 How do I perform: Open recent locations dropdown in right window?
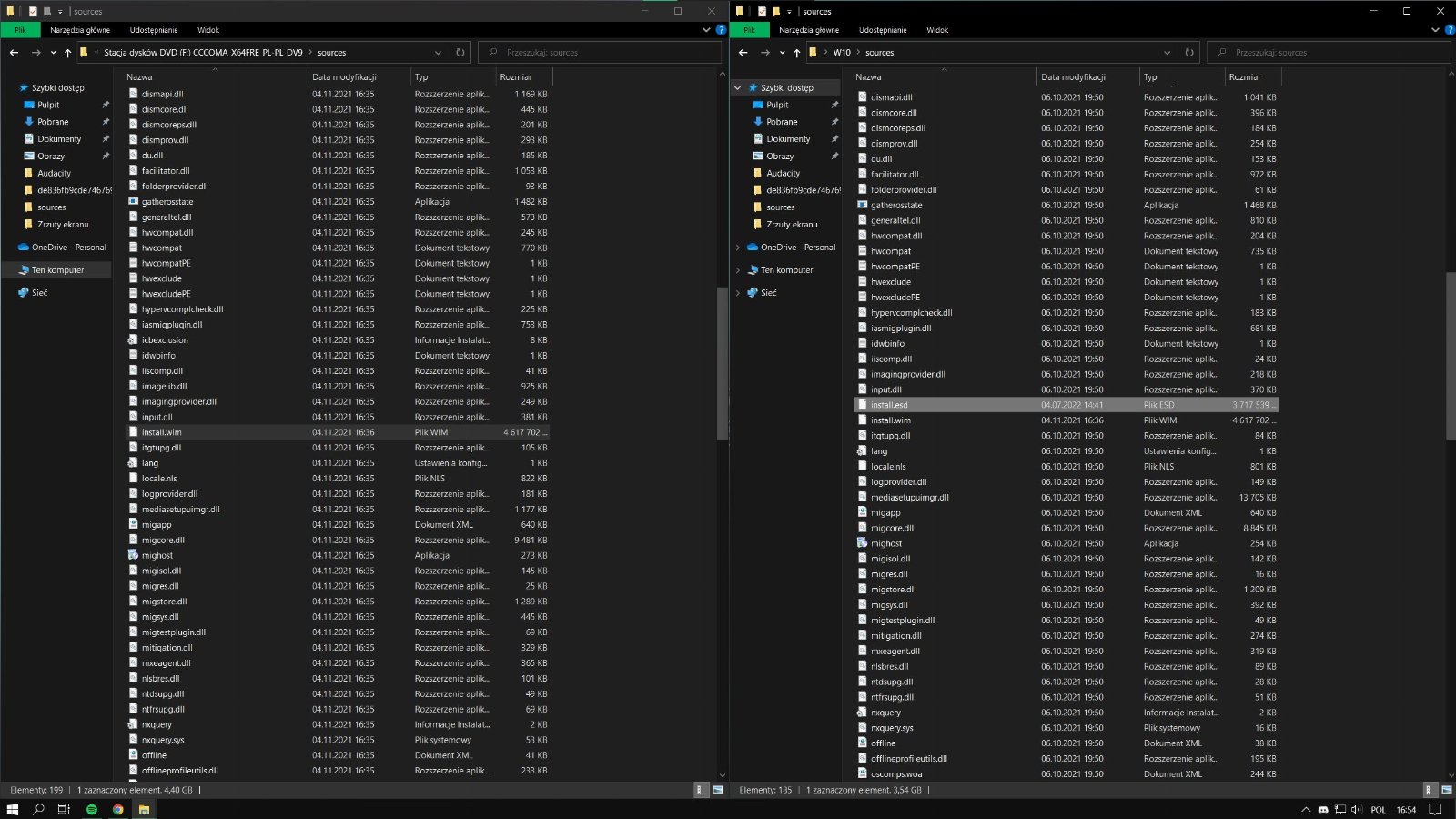782,53
